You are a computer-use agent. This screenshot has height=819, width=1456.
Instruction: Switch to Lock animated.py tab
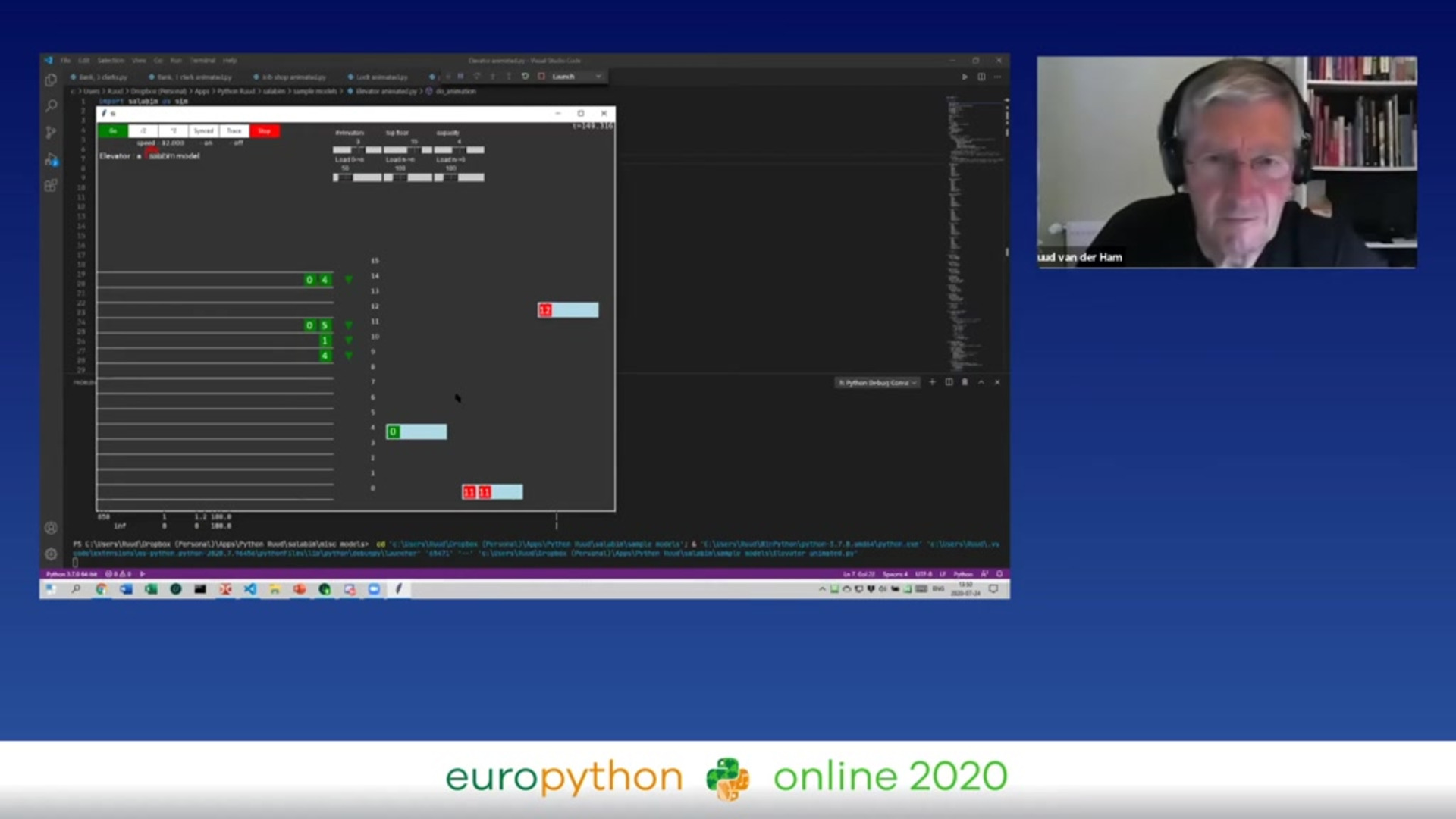[382, 77]
